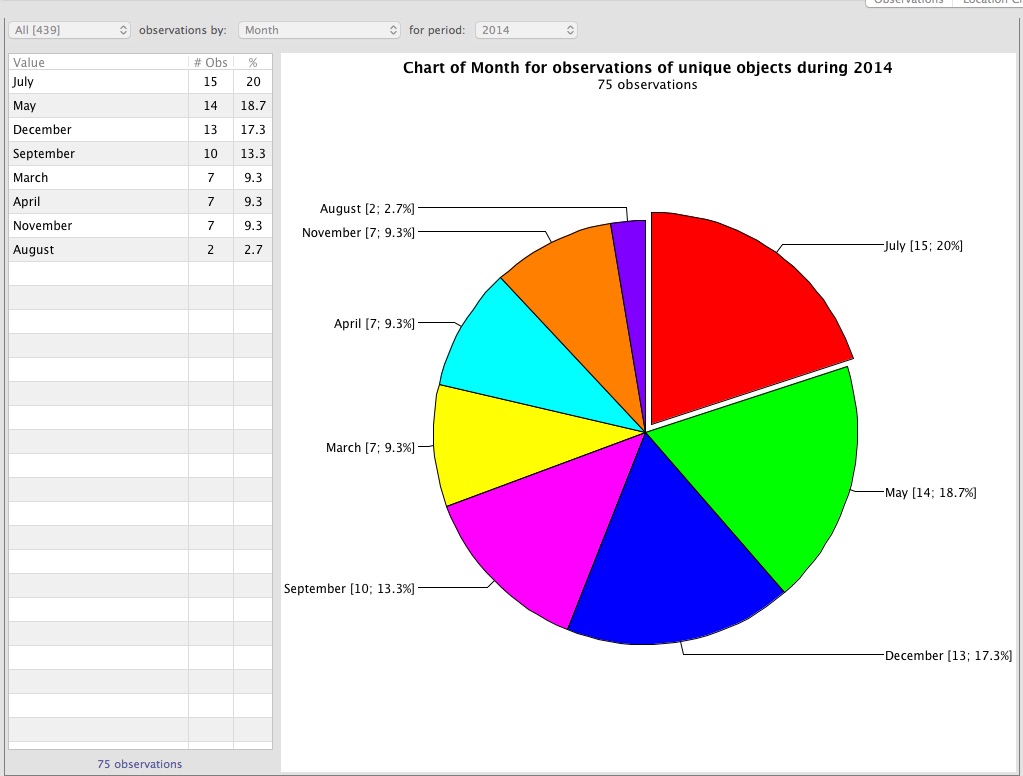Image resolution: width=1023 pixels, height=776 pixels.
Task: Switch to the Observations tab
Action: pyautogui.click(x=908, y=3)
